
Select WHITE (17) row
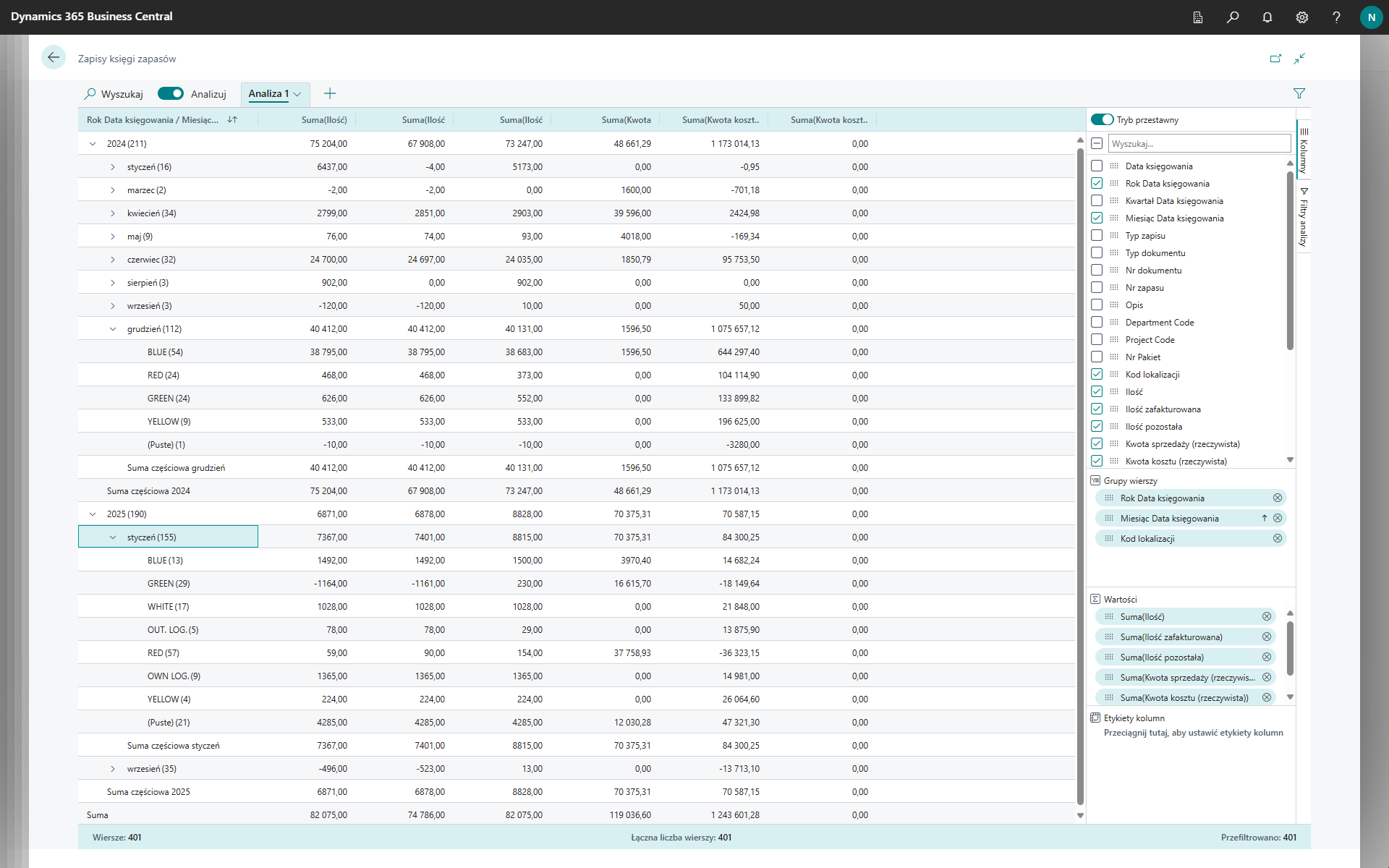tap(577, 607)
